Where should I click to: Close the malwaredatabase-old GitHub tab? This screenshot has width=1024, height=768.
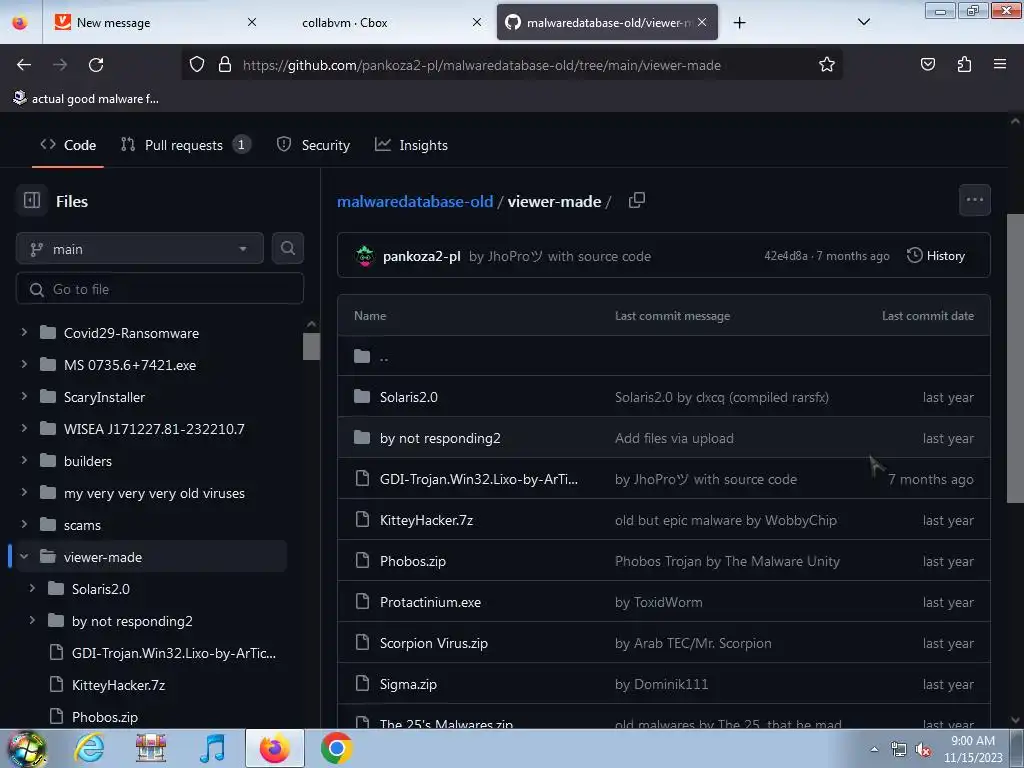(702, 22)
